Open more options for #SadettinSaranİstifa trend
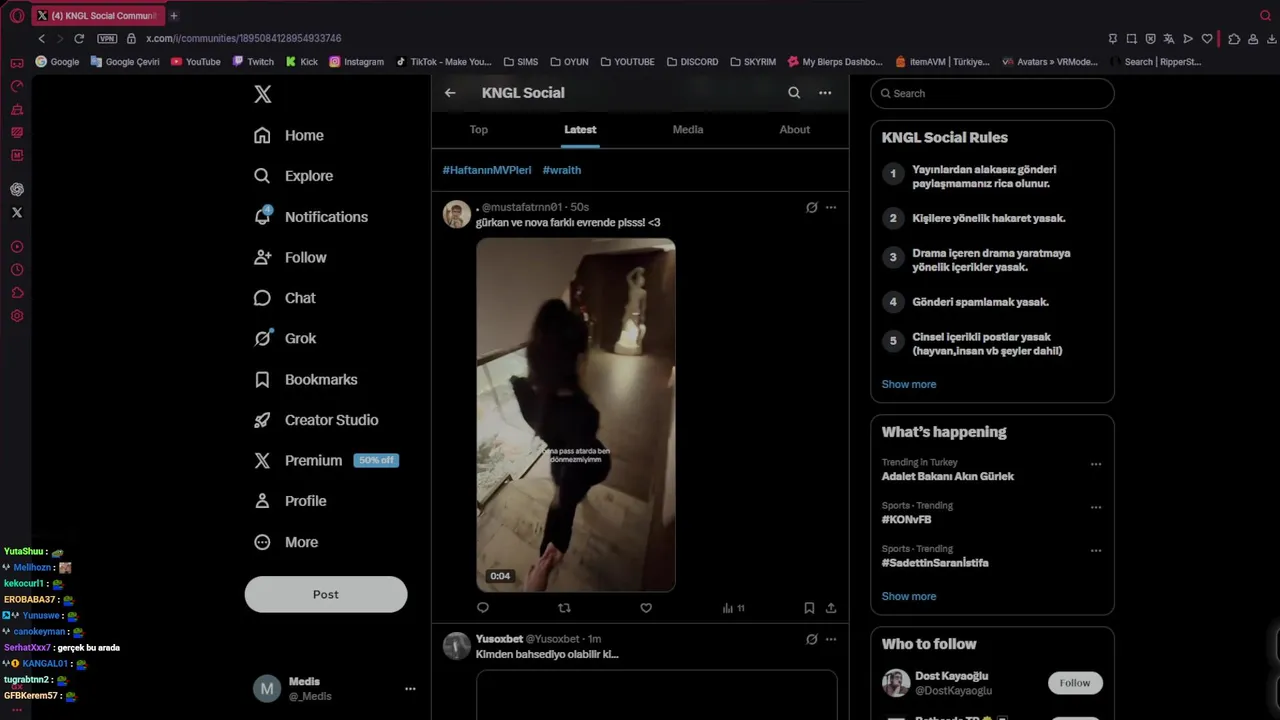The height and width of the screenshot is (720, 1280). 1096,550
